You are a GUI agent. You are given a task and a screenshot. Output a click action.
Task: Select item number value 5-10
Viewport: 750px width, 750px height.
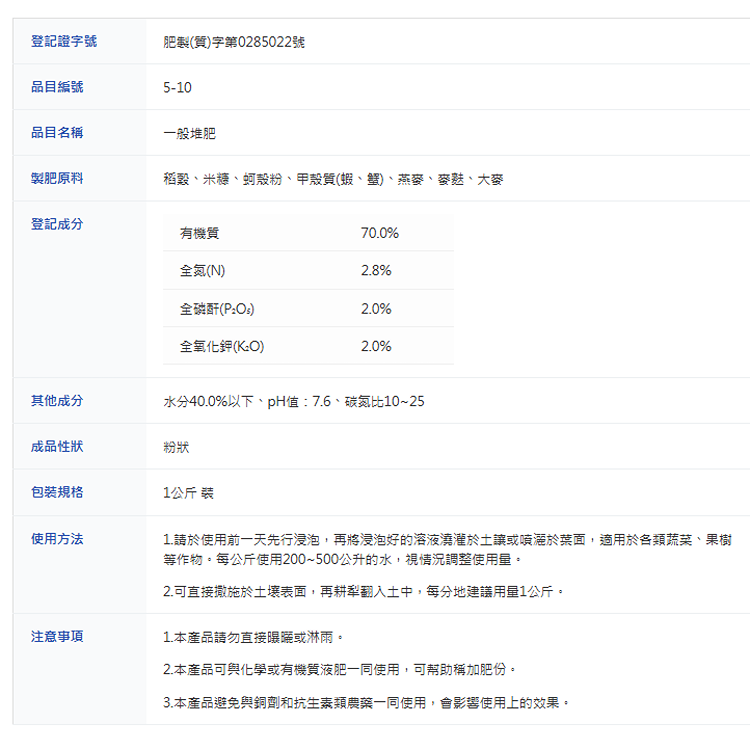pyautogui.click(x=177, y=88)
